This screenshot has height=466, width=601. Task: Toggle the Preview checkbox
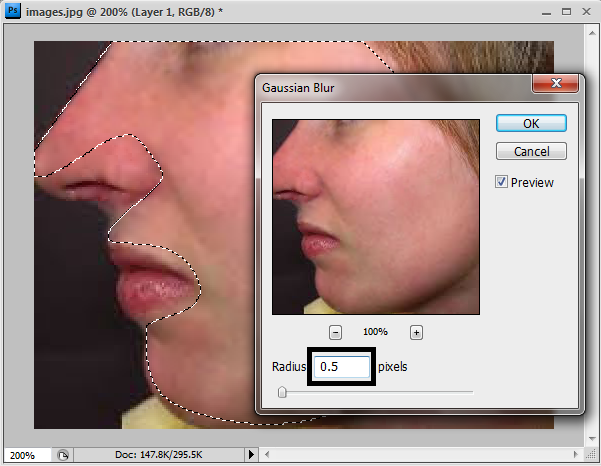[501, 182]
